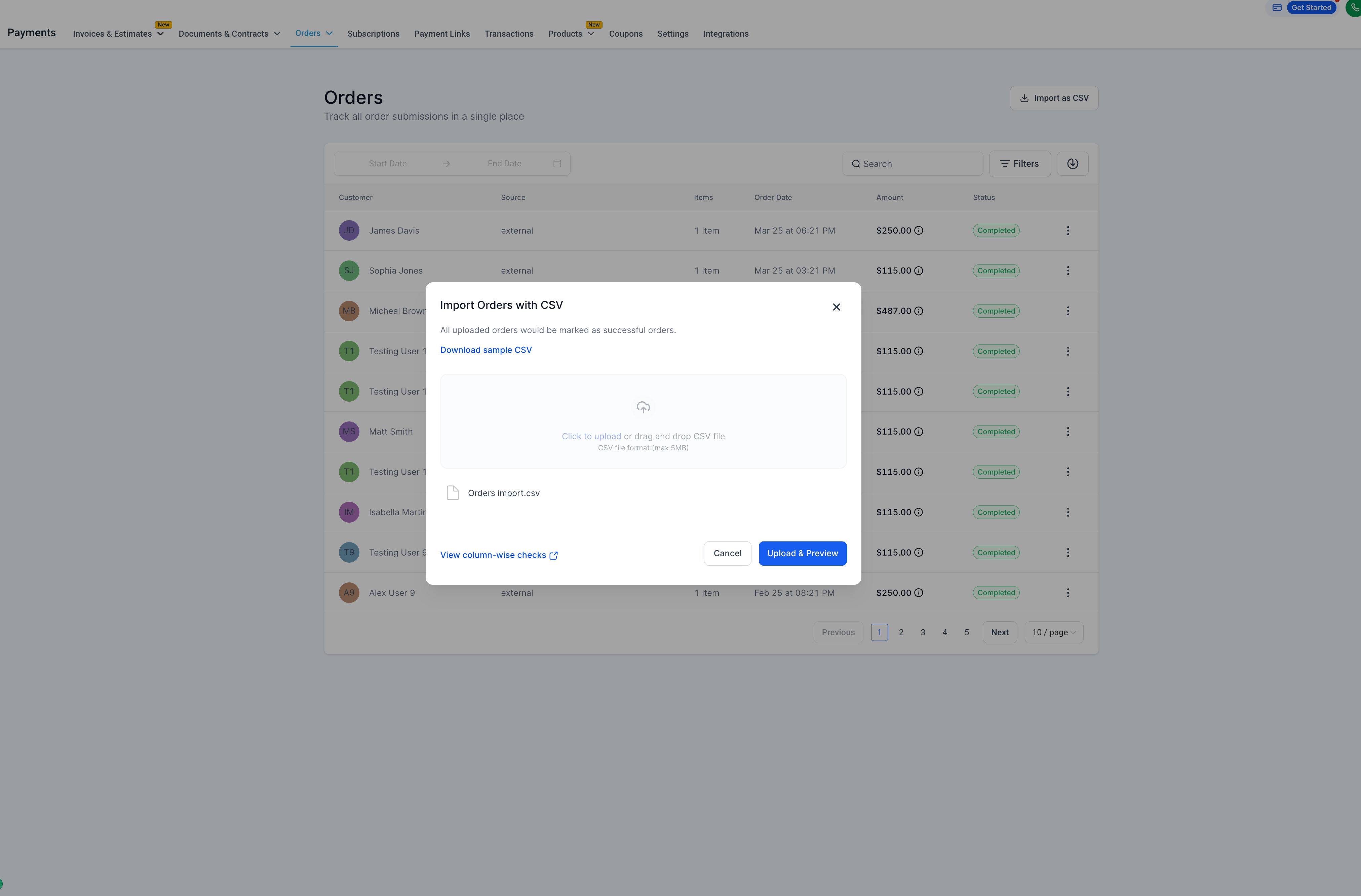Click the calendar icon in date range field
This screenshot has width=1361, height=896.
[557, 164]
